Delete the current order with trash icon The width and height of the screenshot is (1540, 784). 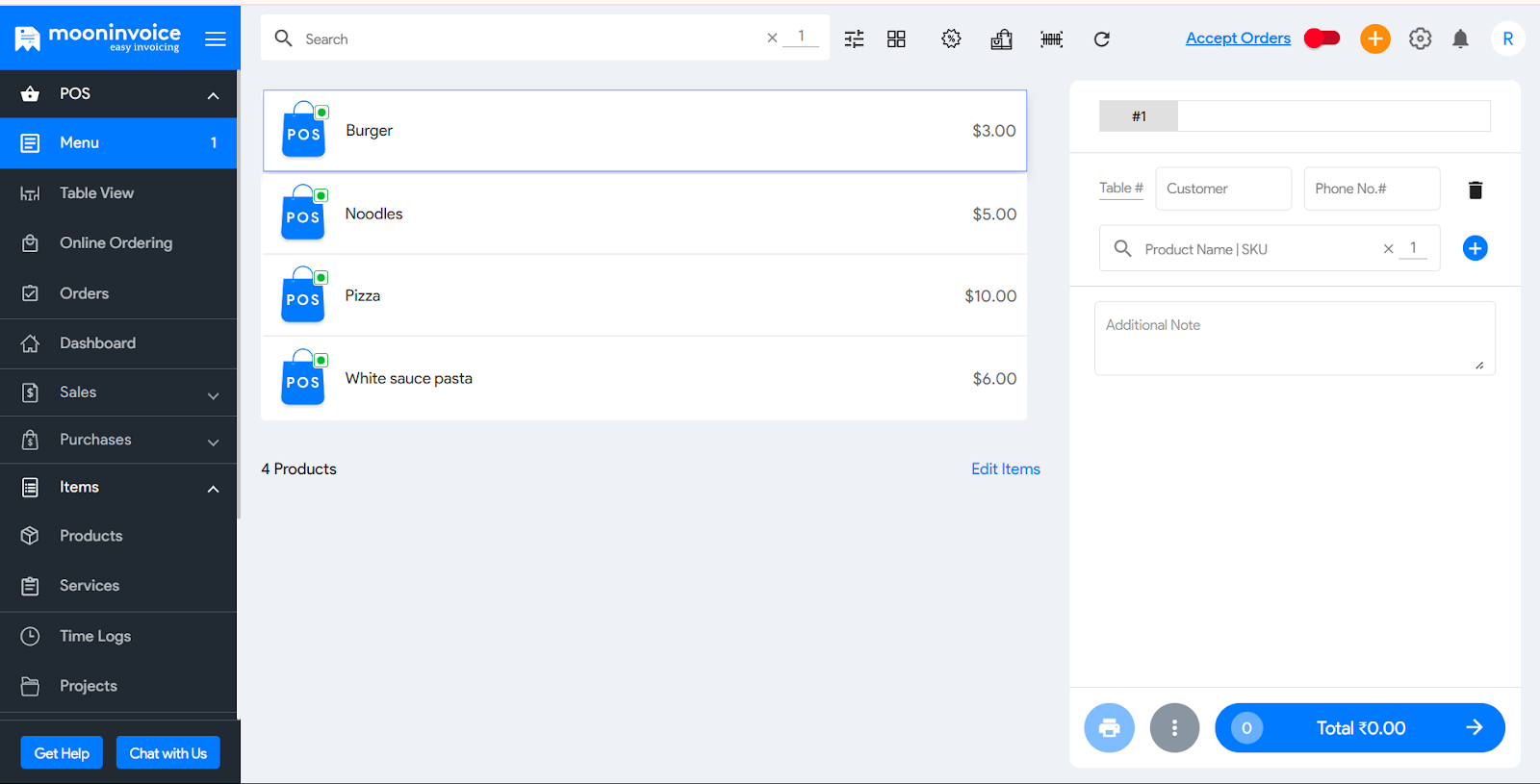(x=1475, y=190)
